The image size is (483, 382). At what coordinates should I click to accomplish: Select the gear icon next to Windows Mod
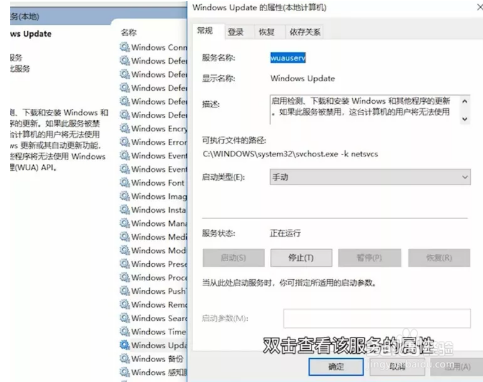[x=125, y=250]
